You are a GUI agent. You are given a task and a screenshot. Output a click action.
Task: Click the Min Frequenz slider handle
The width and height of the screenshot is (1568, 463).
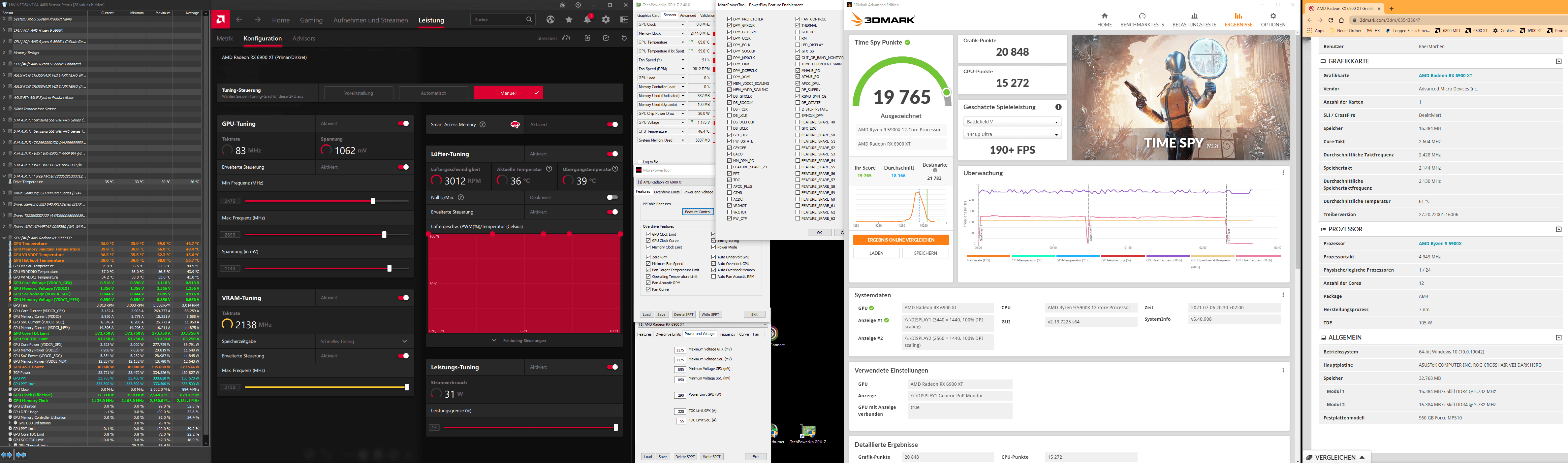[x=373, y=201]
